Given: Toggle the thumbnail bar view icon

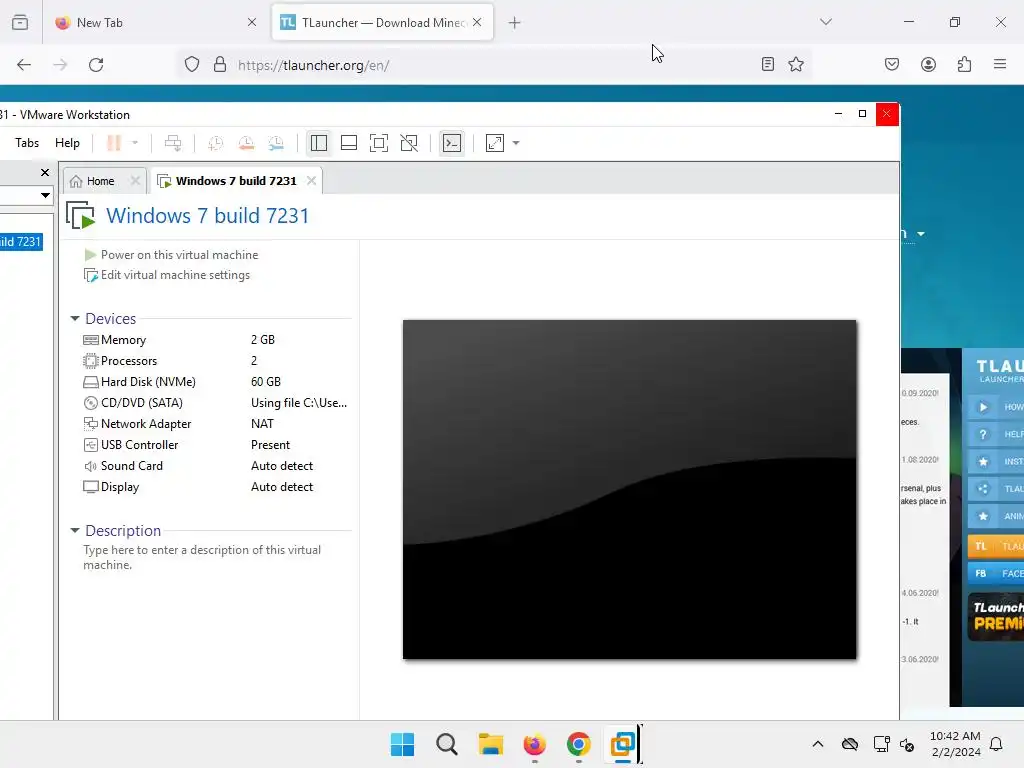Looking at the screenshot, I should click(x=349, y=143).
